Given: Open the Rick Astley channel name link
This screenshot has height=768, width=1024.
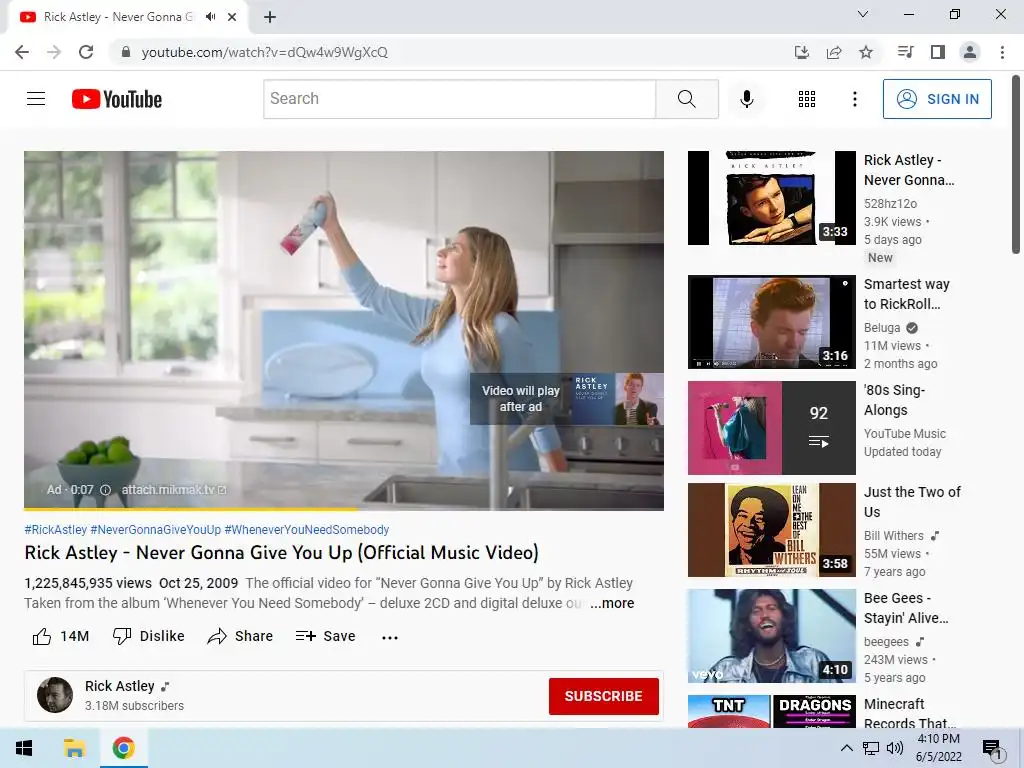Looking at the screenshot, I should pos(120,686).
